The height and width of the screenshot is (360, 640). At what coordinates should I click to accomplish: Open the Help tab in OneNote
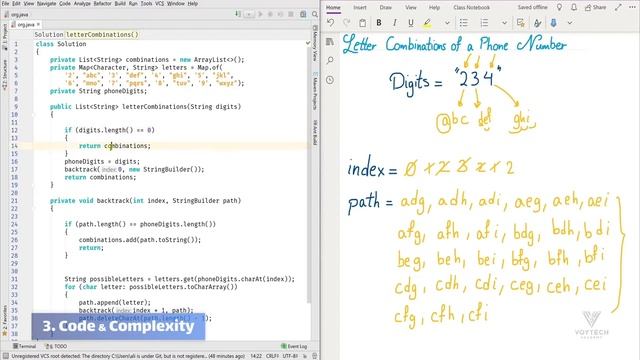click(434, 7)
